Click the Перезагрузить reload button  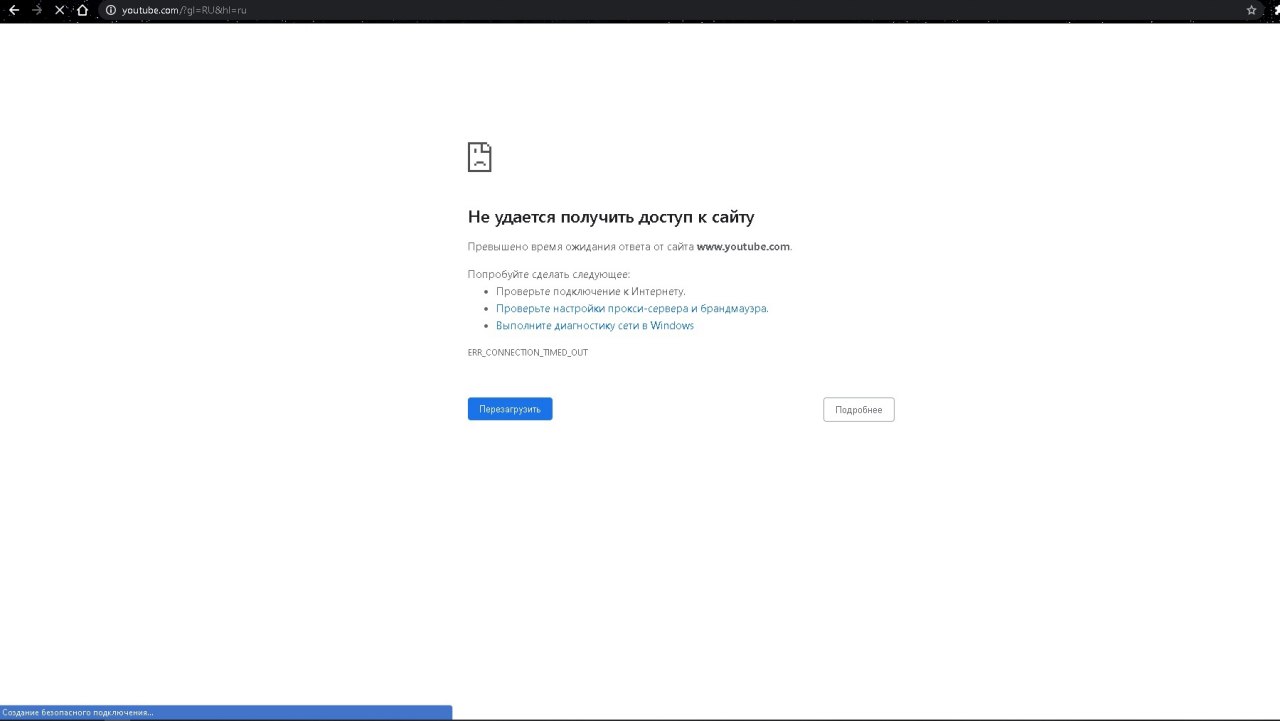point(510,409)
